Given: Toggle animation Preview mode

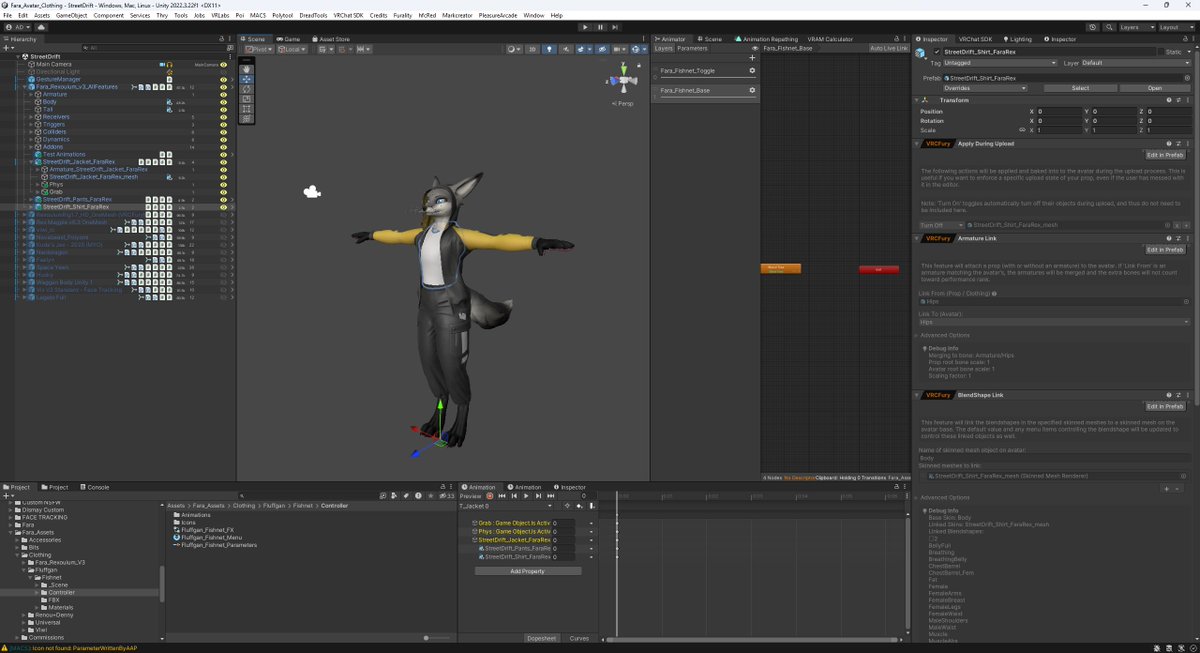Looking at the screenshot, I should click(x=470, y=496).
